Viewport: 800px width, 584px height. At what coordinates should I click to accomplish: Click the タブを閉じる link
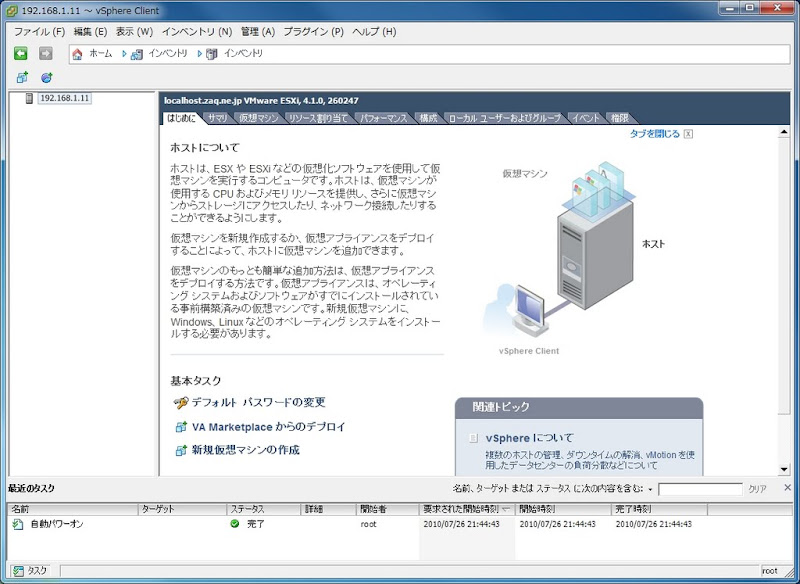(x=655, y=134)
